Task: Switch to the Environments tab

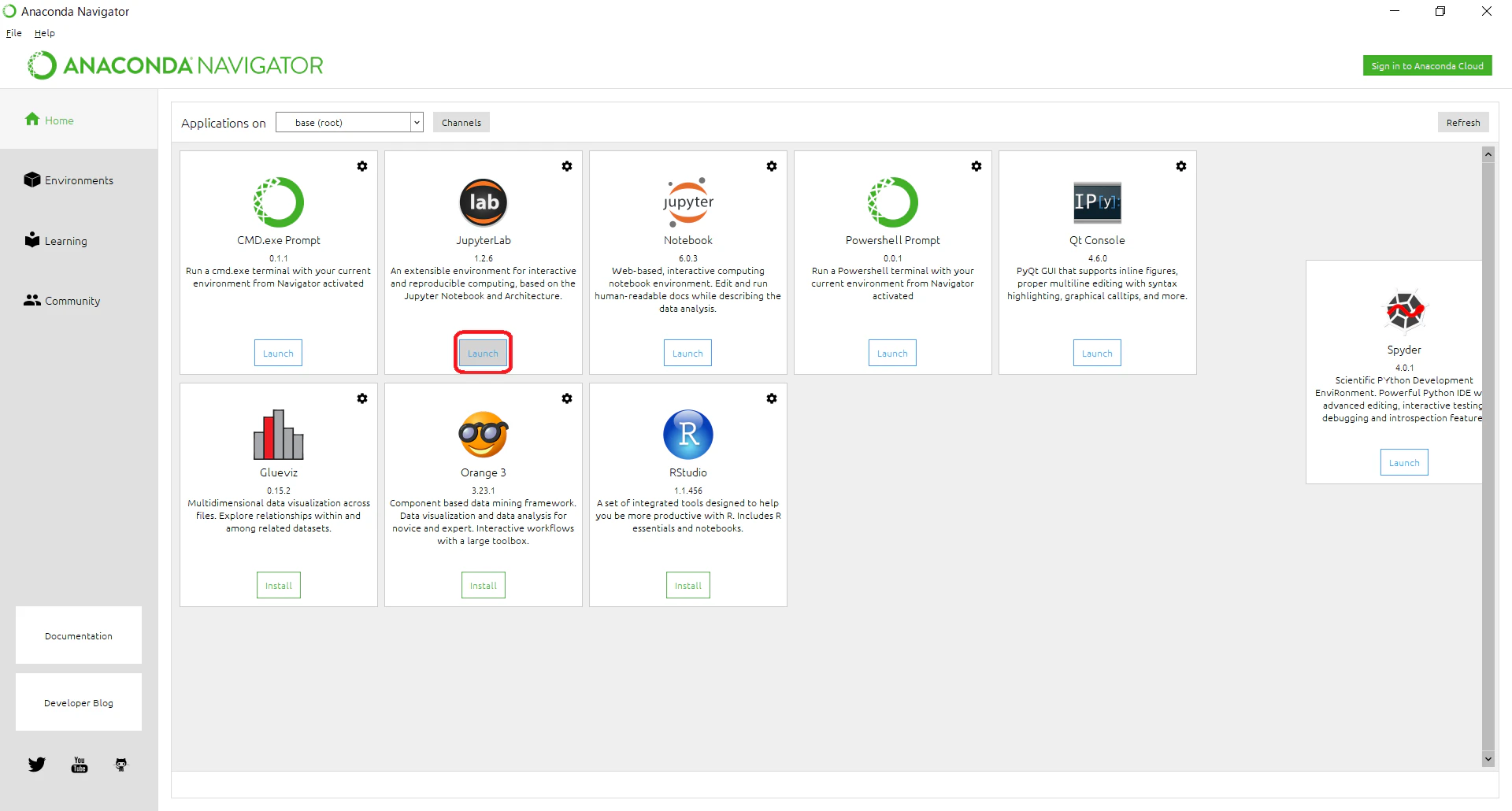Action: click(x=79, y=180)
